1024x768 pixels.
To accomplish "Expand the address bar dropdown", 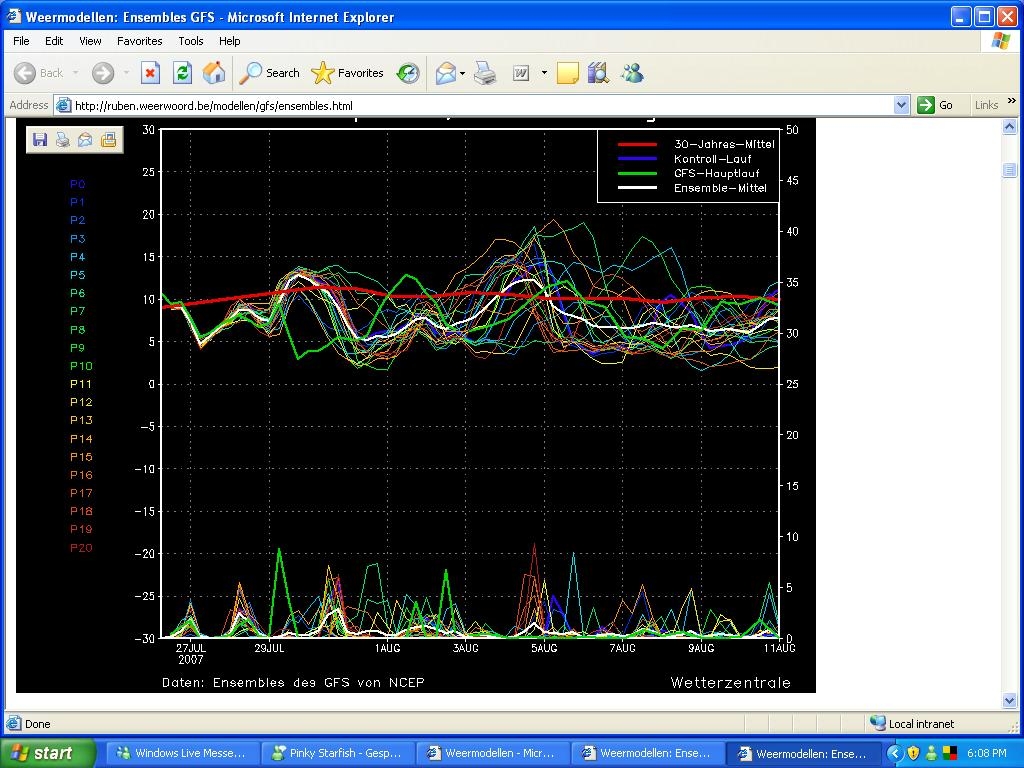I will click(x=901, y=105).
